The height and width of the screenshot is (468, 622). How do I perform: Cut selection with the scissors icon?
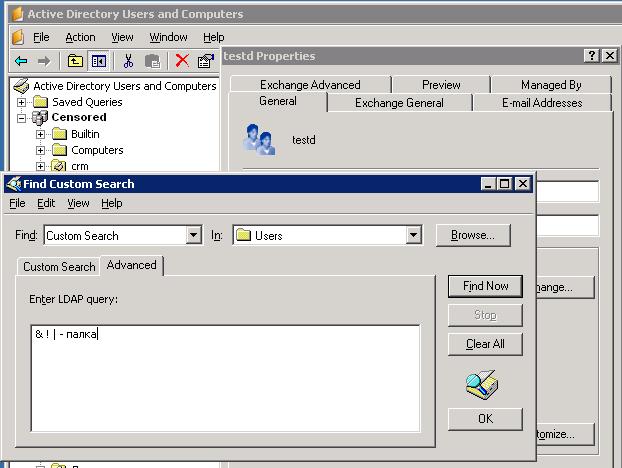click(x=128, y=61)
